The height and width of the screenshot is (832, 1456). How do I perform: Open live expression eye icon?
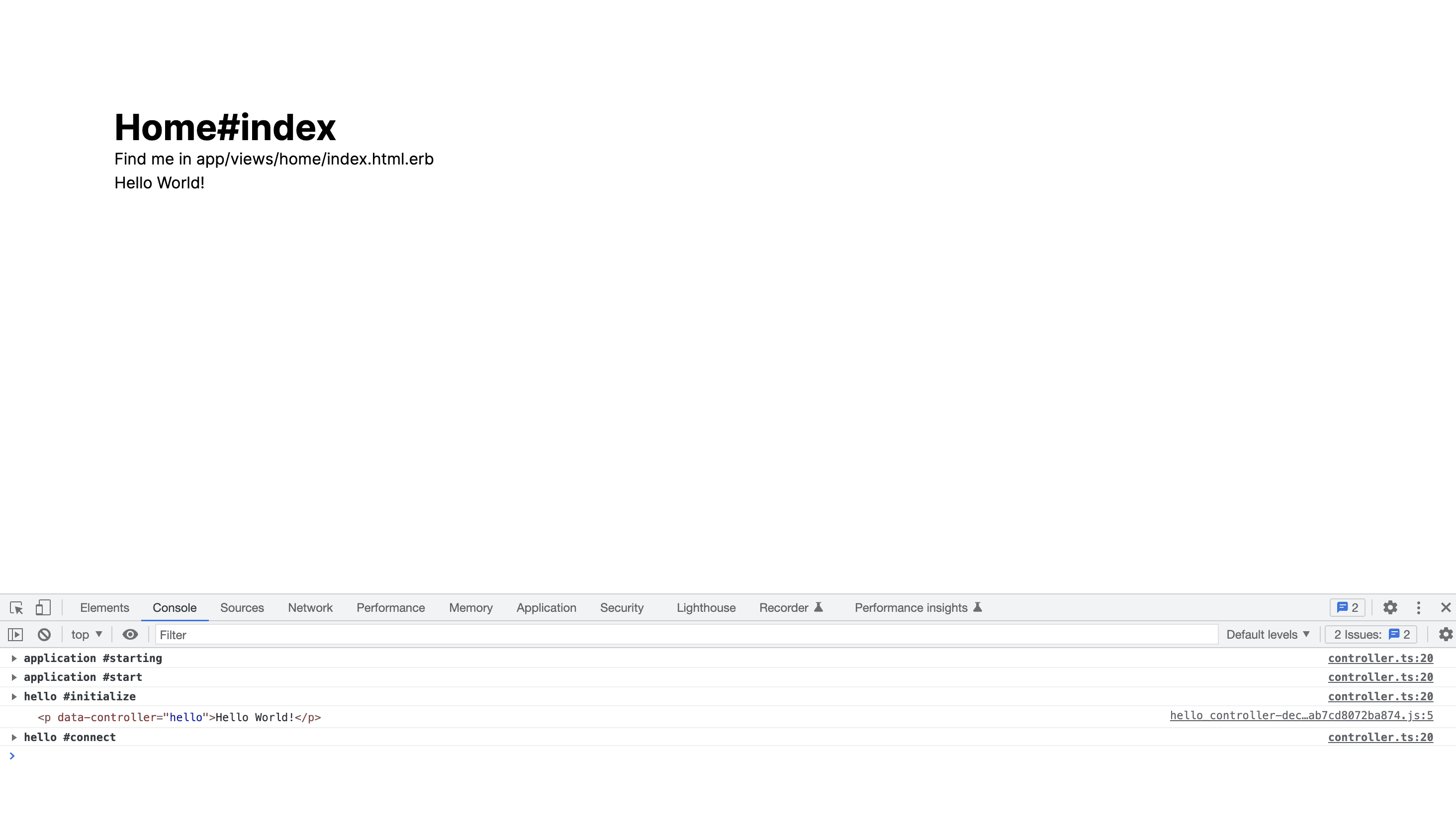(130, 634)
